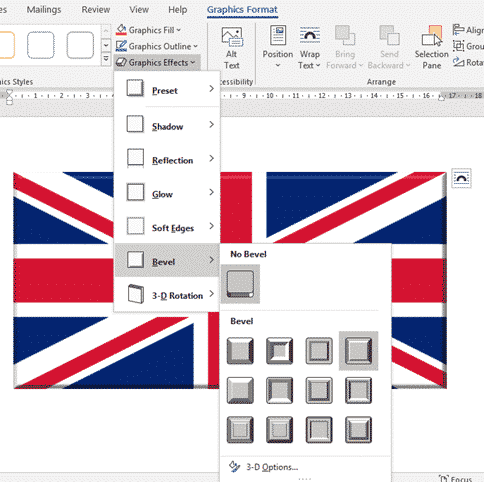Click the Rotate icon
The image size is (484, 482).
click(x=458, y=62)
